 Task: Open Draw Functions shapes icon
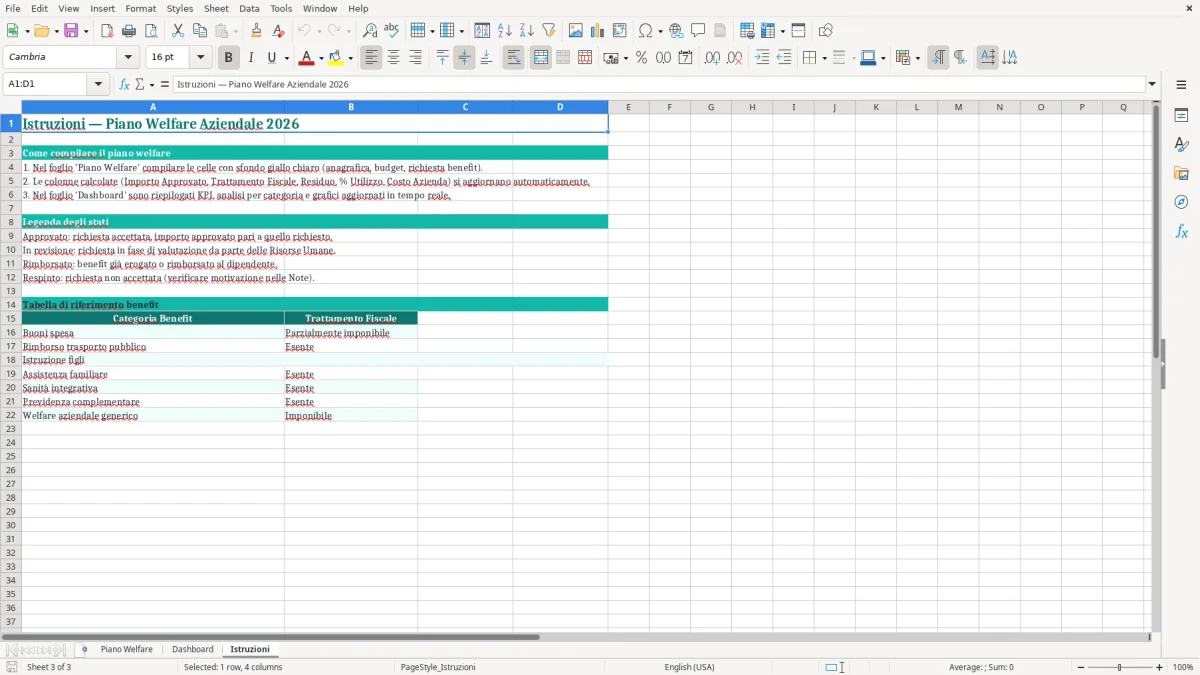pyautogui.click(x=826, y=31)
